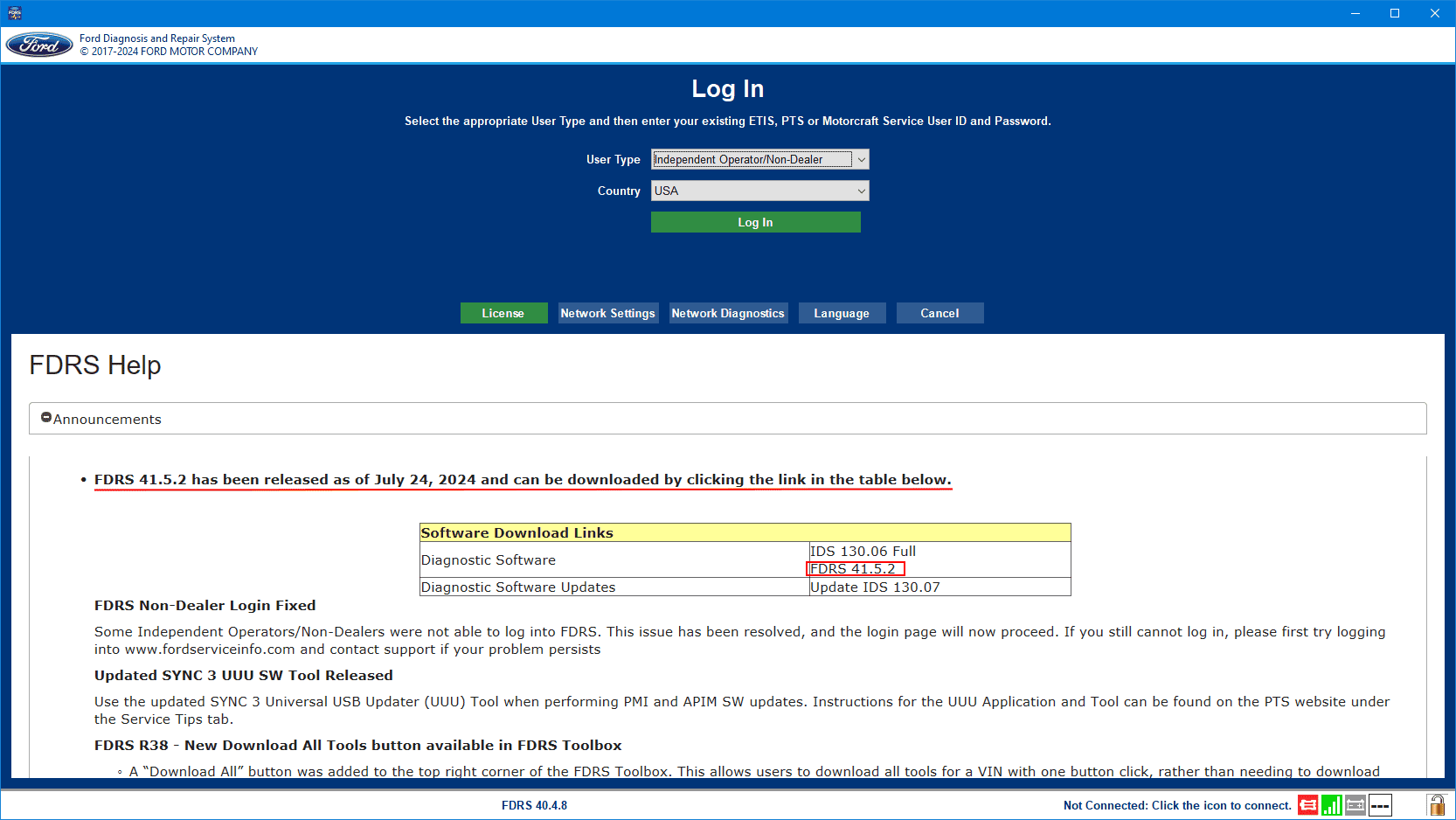
Task: Collapse the Announcements section
Action: click(46, 418)
